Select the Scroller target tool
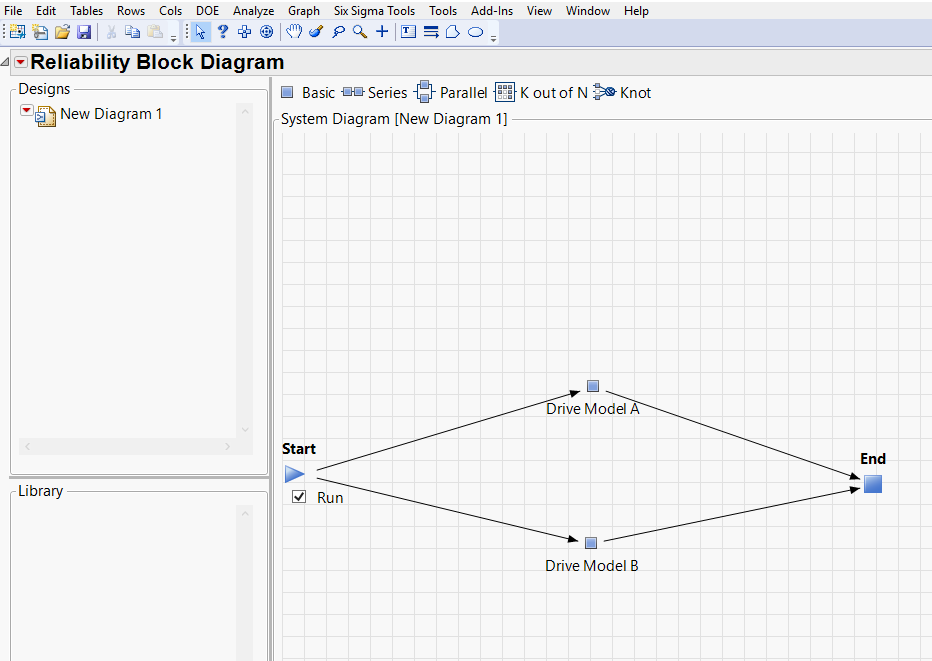Image resolution: width=932 pixels, height=661 pixels. [x=267, y=32]
